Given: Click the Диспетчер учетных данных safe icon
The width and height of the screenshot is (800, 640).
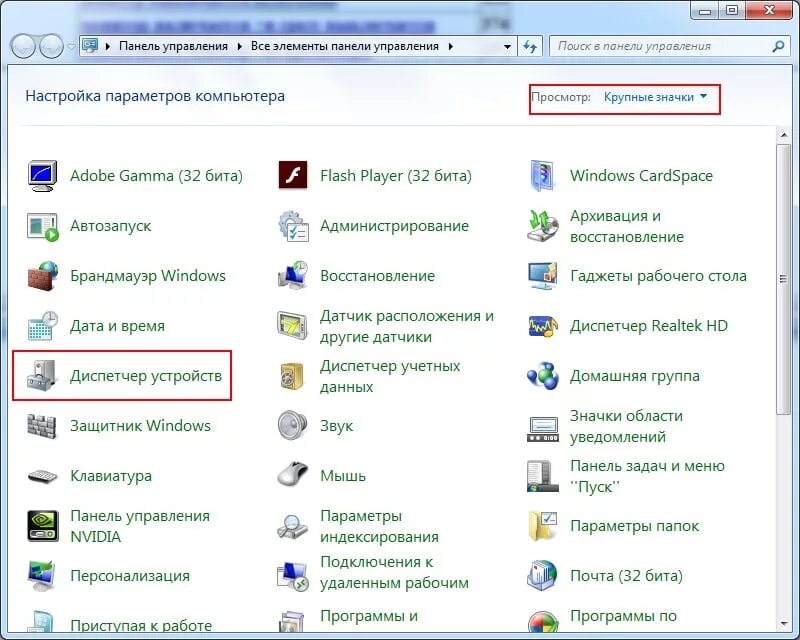Looking at the screenshot, I should point(292,376).
